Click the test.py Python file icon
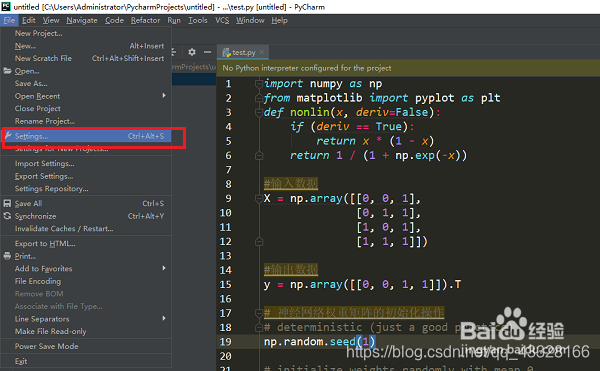Screen dimensions: 600x371 pyautogui.click(x=226, y=52)
